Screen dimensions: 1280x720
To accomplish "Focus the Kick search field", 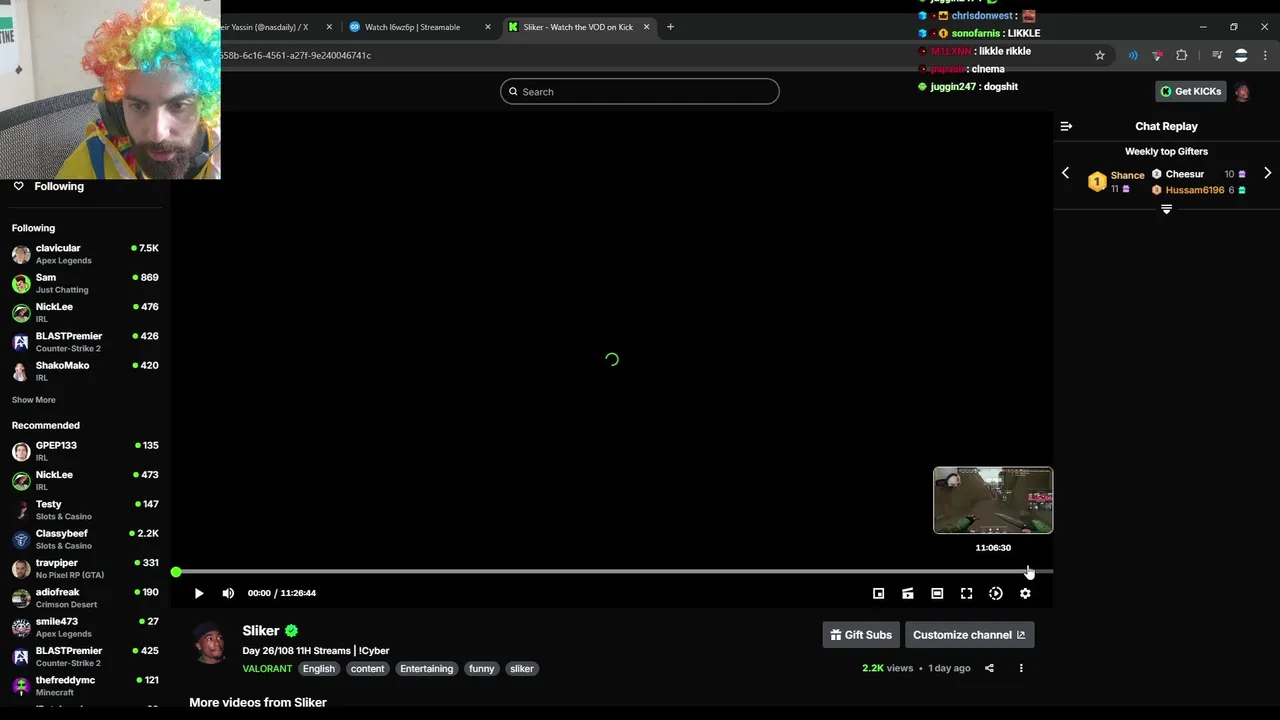I will click(x=640, y=92).
